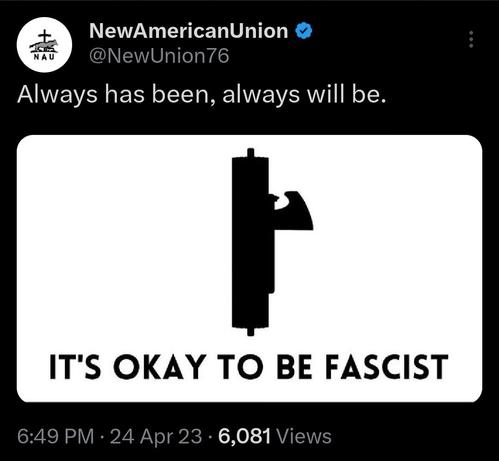The image size is (499, 461).
Task: Click the words 'always will be.'
Action: pyautogui.click(x=304, y=95)
